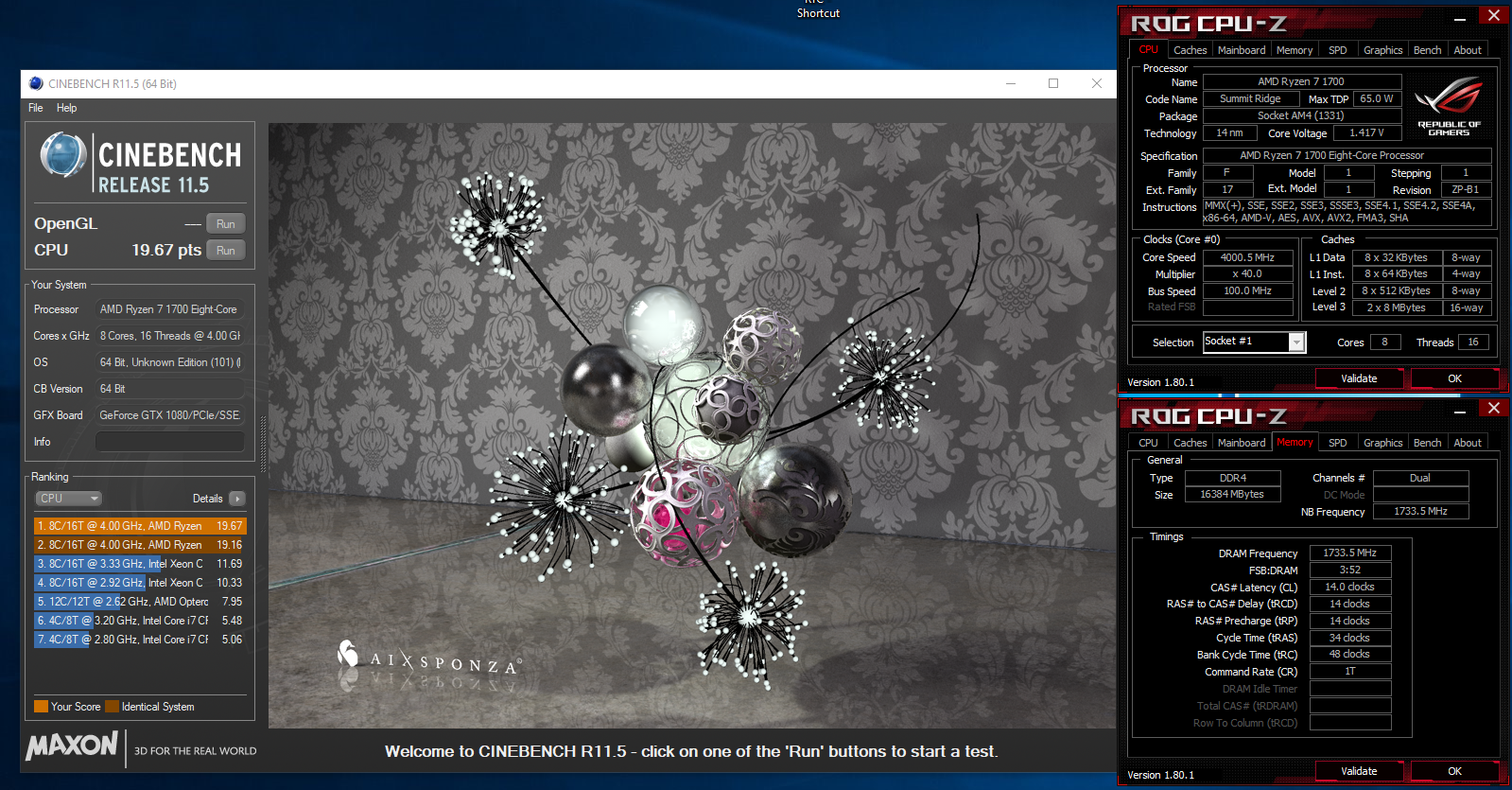Maximize the Cinebench window
Image resolution: width=1512 pixels, height=790 pixels.
(x=1053, y=83)
